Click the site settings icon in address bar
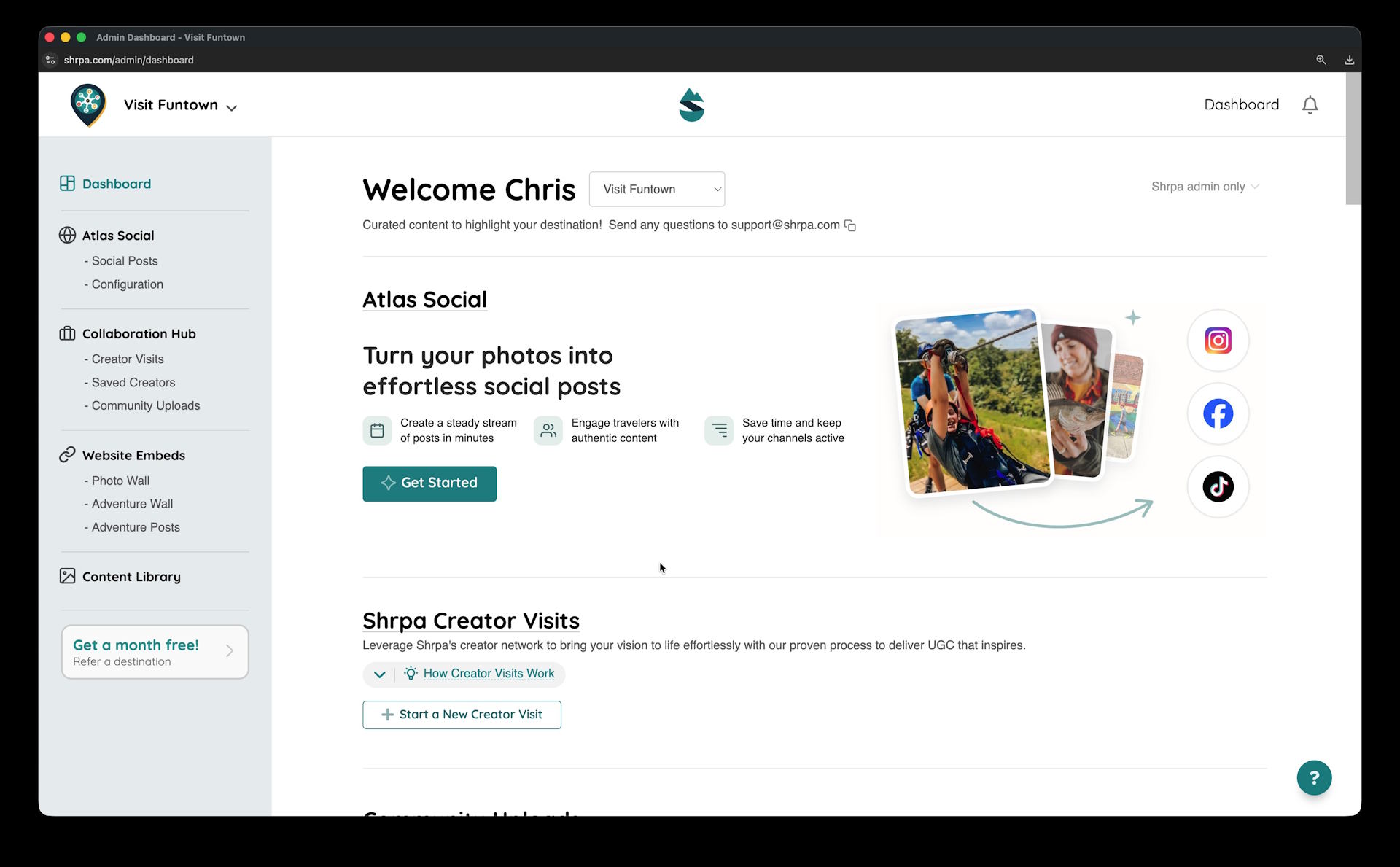Screen dimensions: 1400x867 point(50,60)
